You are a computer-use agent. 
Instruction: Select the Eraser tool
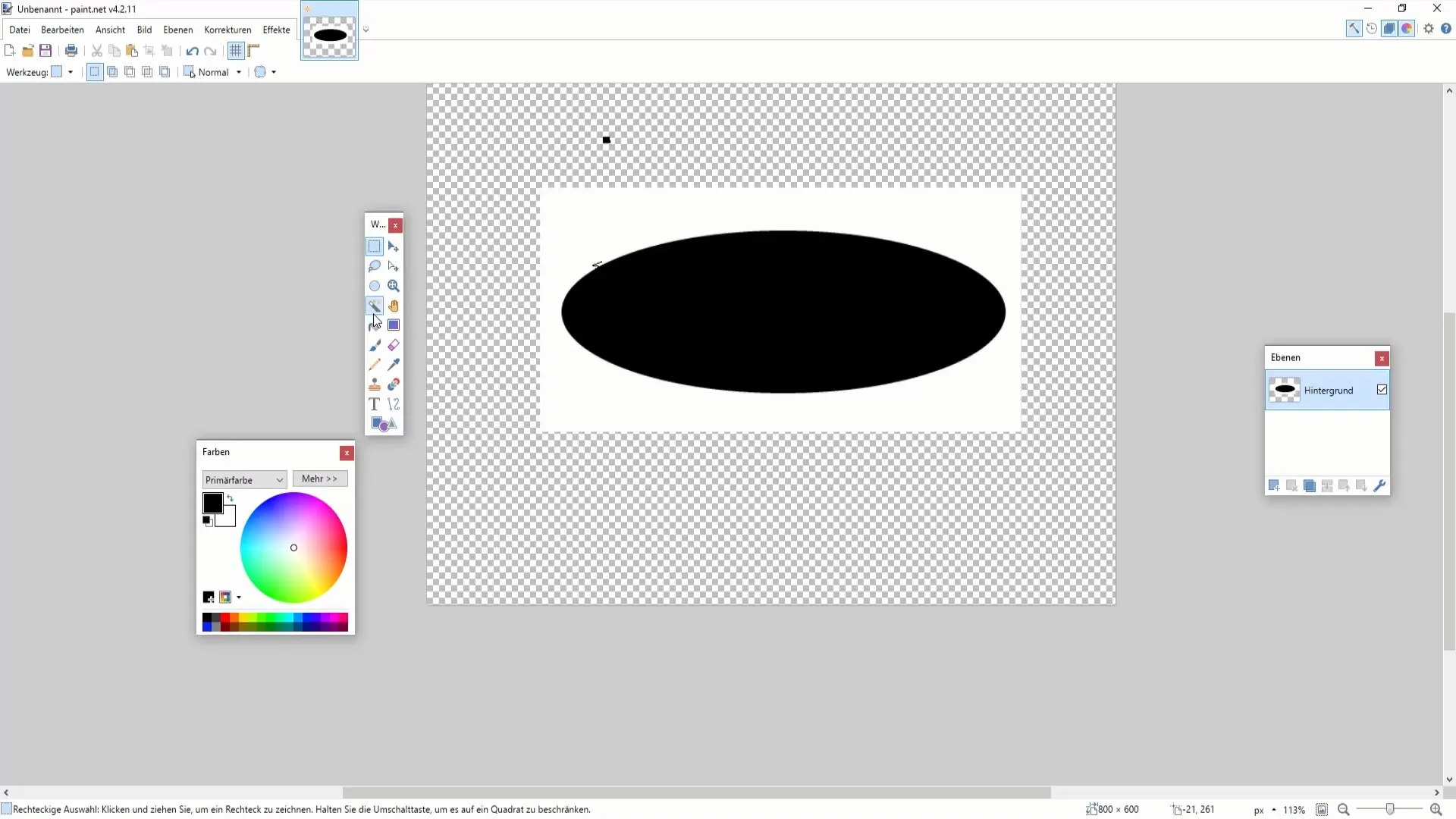pos(394,345)
